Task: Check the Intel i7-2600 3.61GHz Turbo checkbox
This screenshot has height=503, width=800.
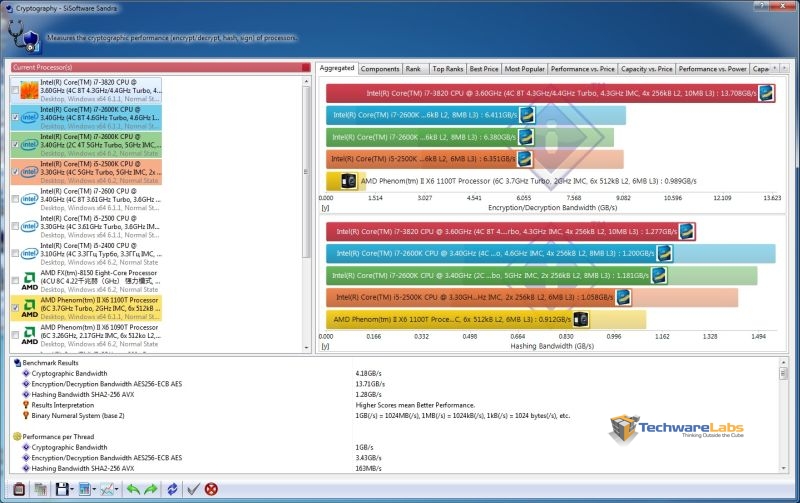Action: (15, 199)
